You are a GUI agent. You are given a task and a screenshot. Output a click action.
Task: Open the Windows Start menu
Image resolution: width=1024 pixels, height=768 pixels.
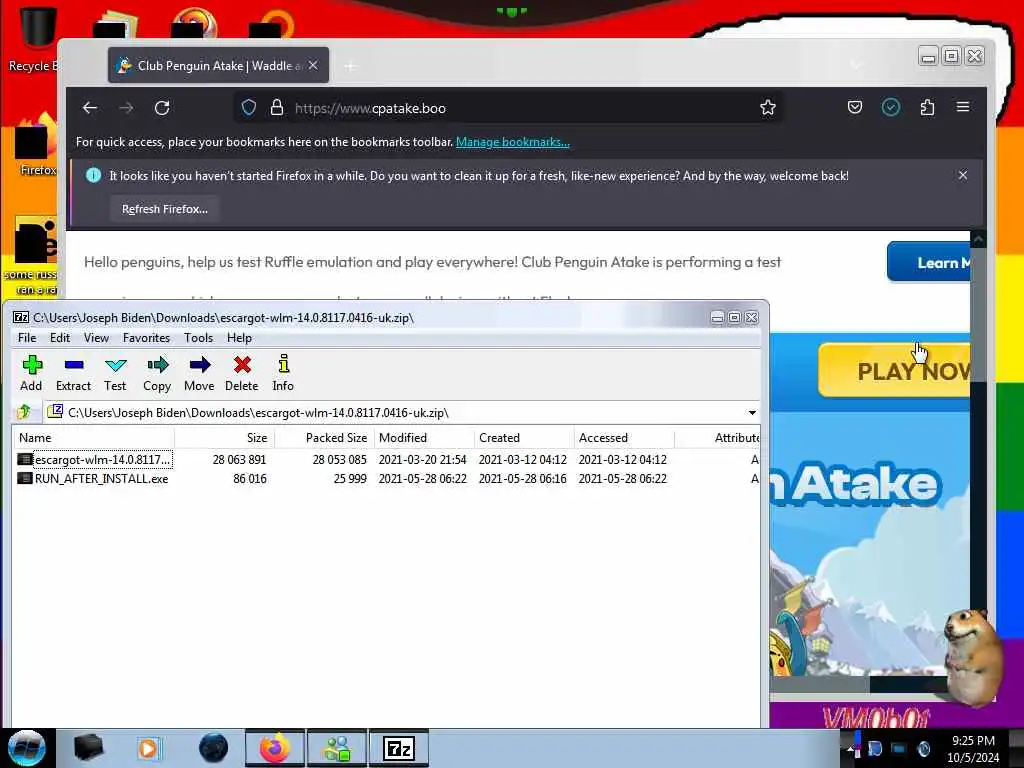(27, 748)
